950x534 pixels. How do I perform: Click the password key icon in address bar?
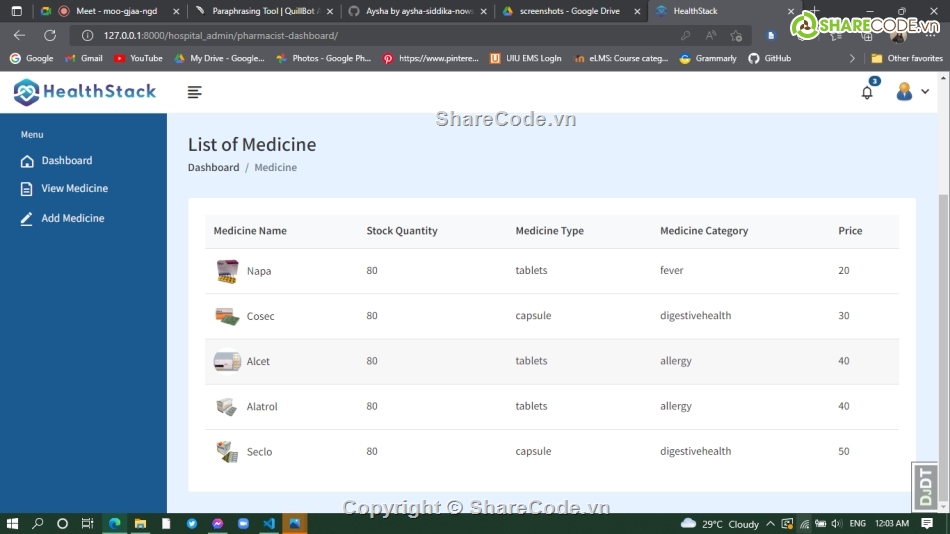tap(685, 36)
